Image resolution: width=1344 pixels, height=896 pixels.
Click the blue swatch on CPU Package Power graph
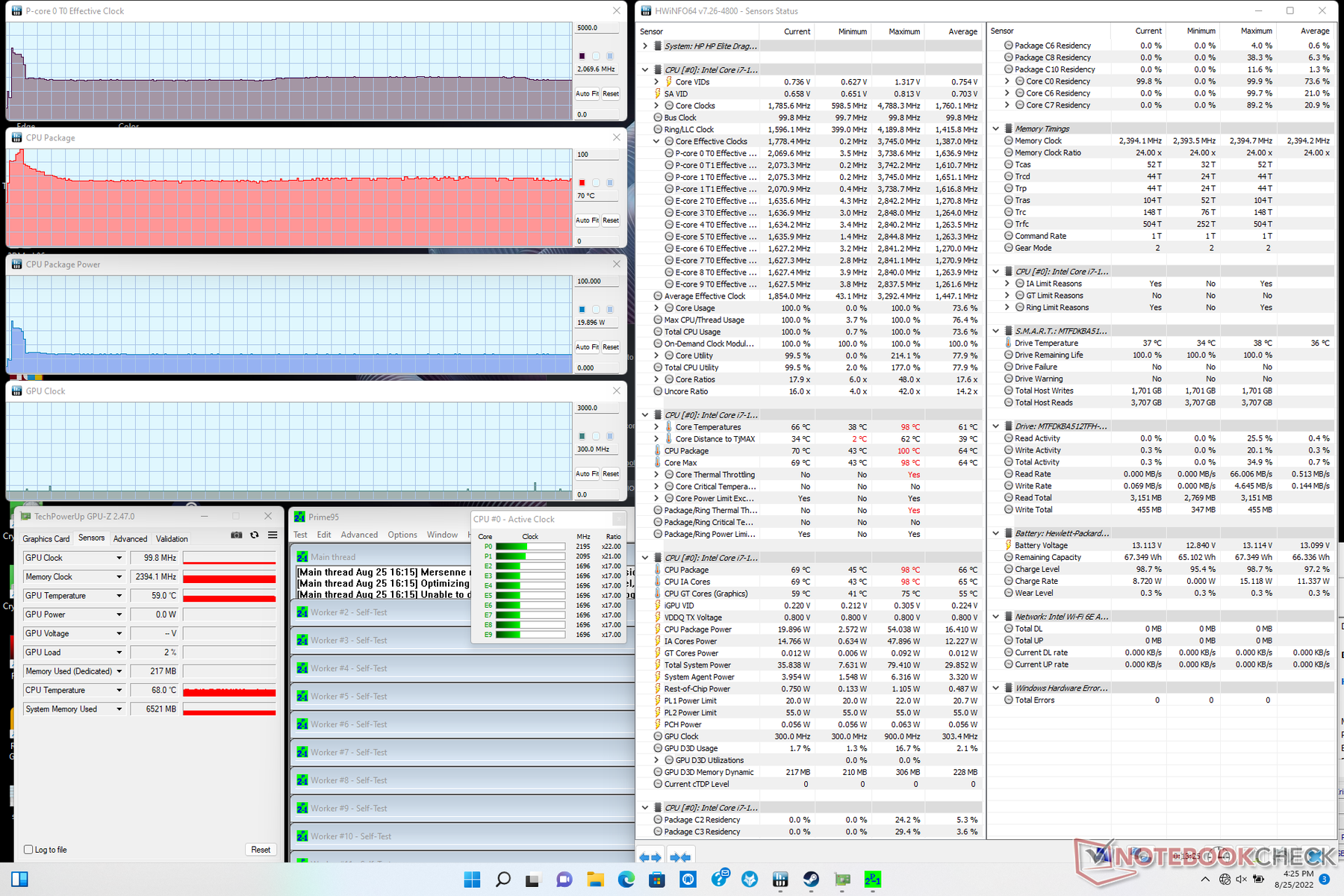coord(582,310)
